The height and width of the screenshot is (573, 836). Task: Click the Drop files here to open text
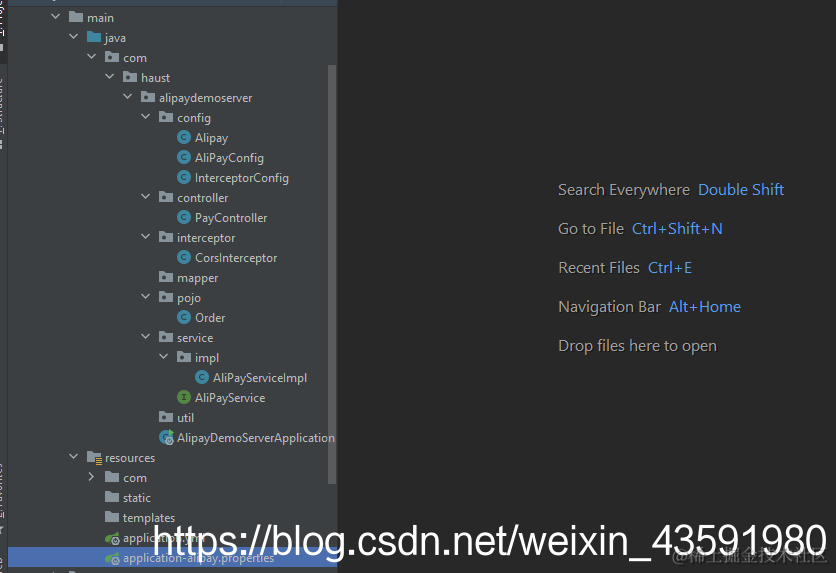[x=638, y=346]
